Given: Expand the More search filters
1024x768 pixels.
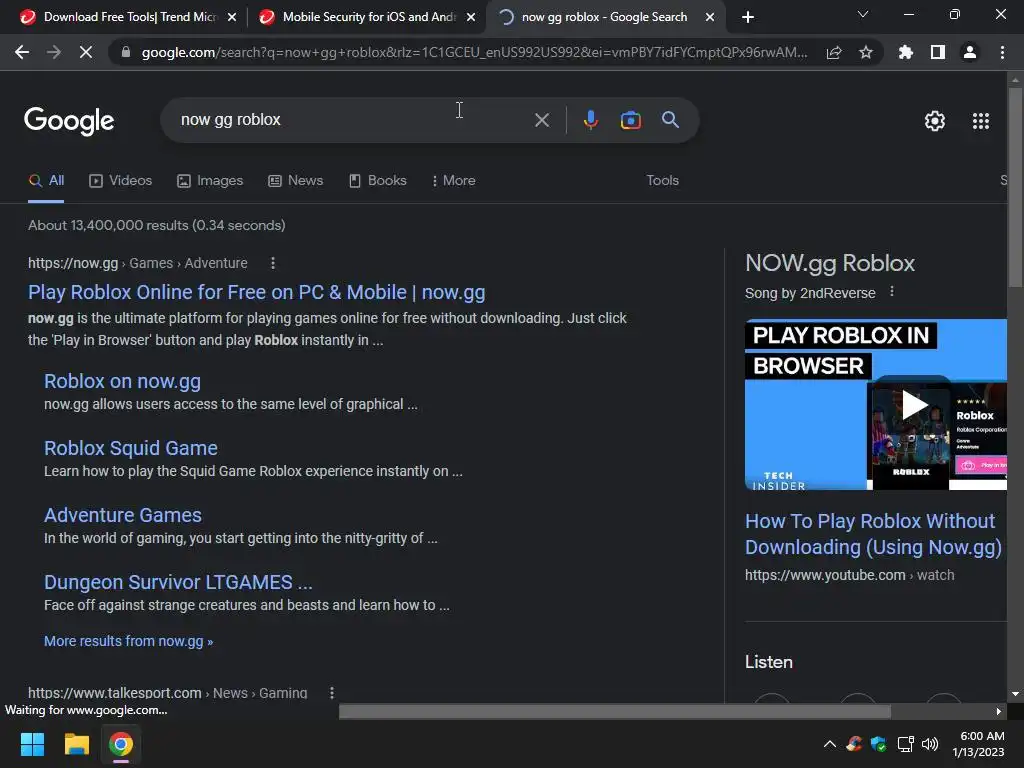Looking at the screenshot, I should [x=454, y=180].
